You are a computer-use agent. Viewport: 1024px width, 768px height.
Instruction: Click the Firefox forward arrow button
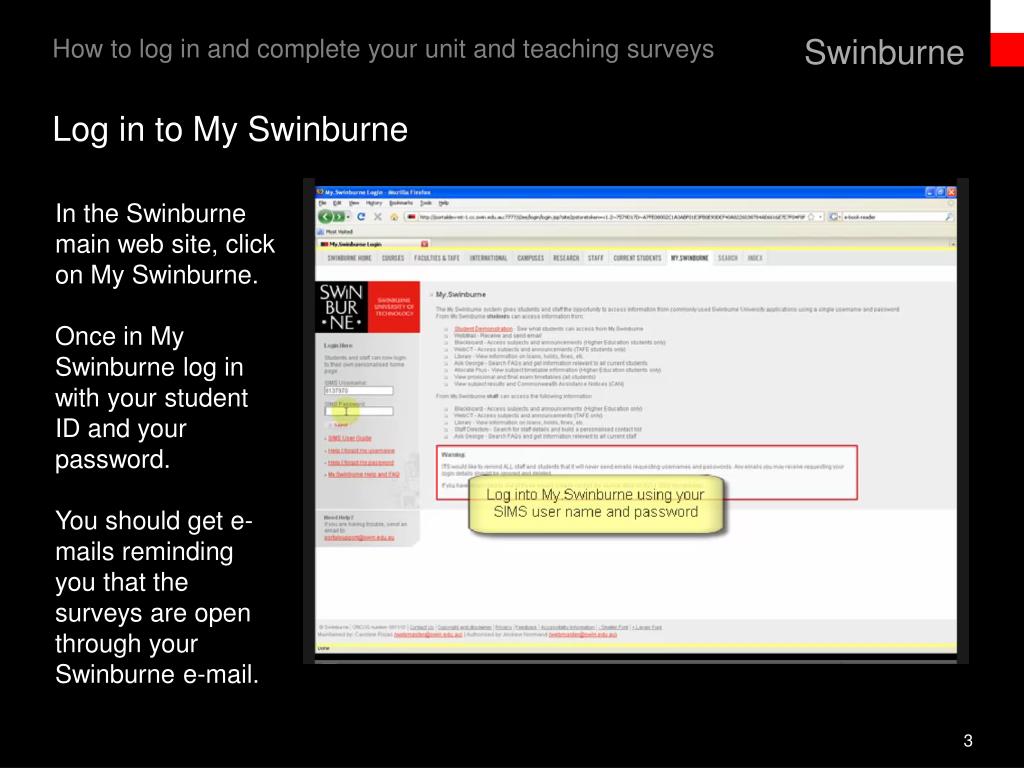[x=338, y=216]
